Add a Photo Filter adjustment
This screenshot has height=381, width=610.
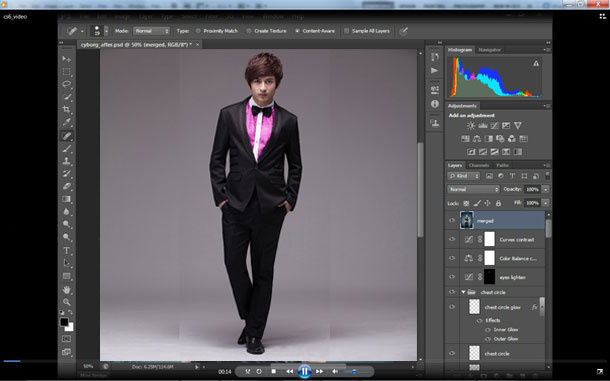coord(500,139)
